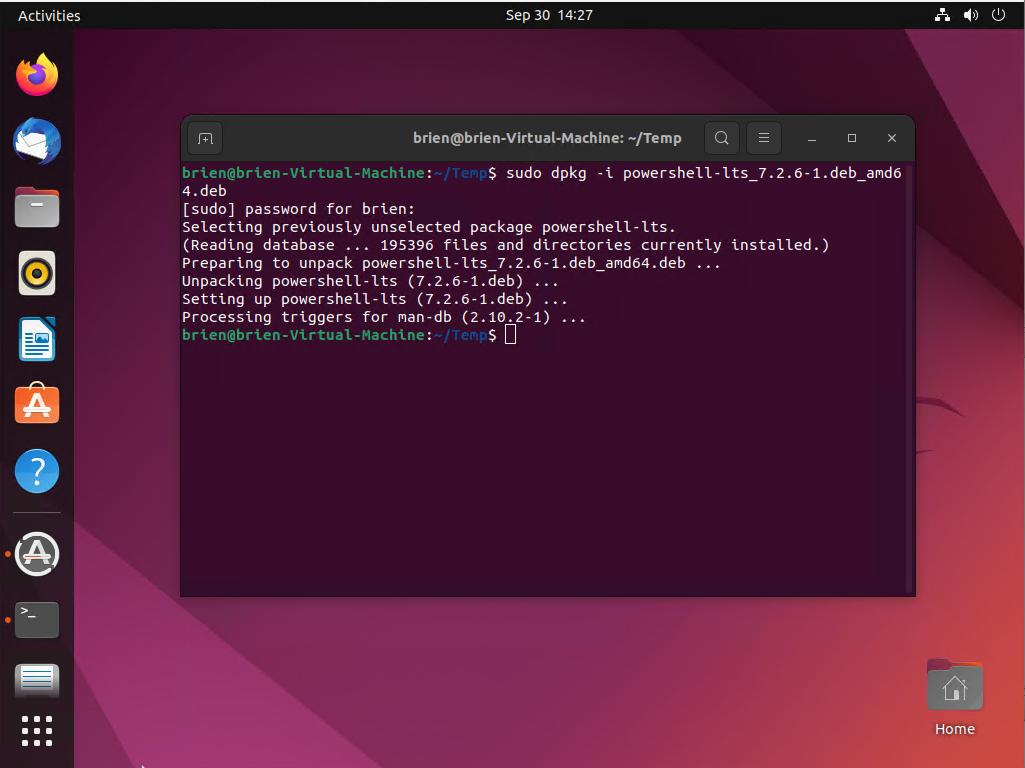
Task: Open LibreOffice Writer from dock
Action: [x=37, y=339]
